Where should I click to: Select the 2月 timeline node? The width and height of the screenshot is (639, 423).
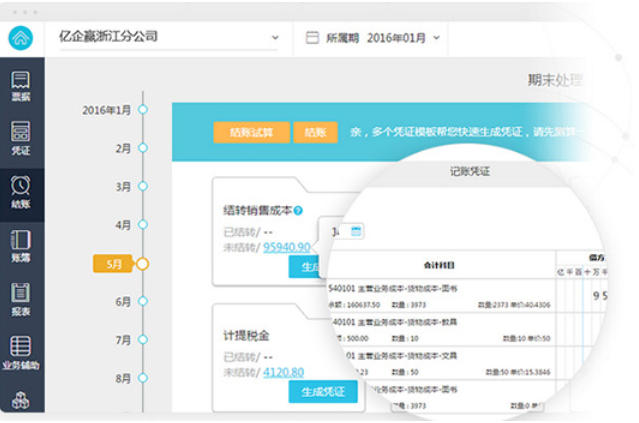[x=143, y=148]
